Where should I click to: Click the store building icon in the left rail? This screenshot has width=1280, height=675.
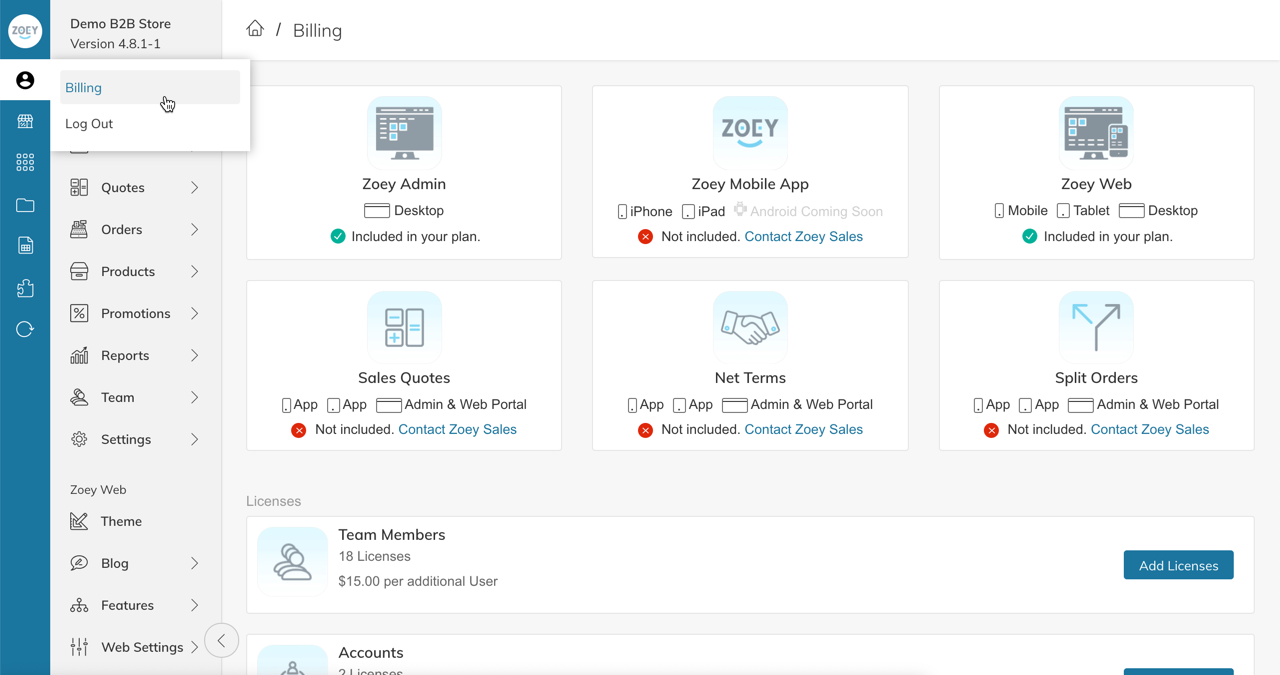(x=25, y=121)
